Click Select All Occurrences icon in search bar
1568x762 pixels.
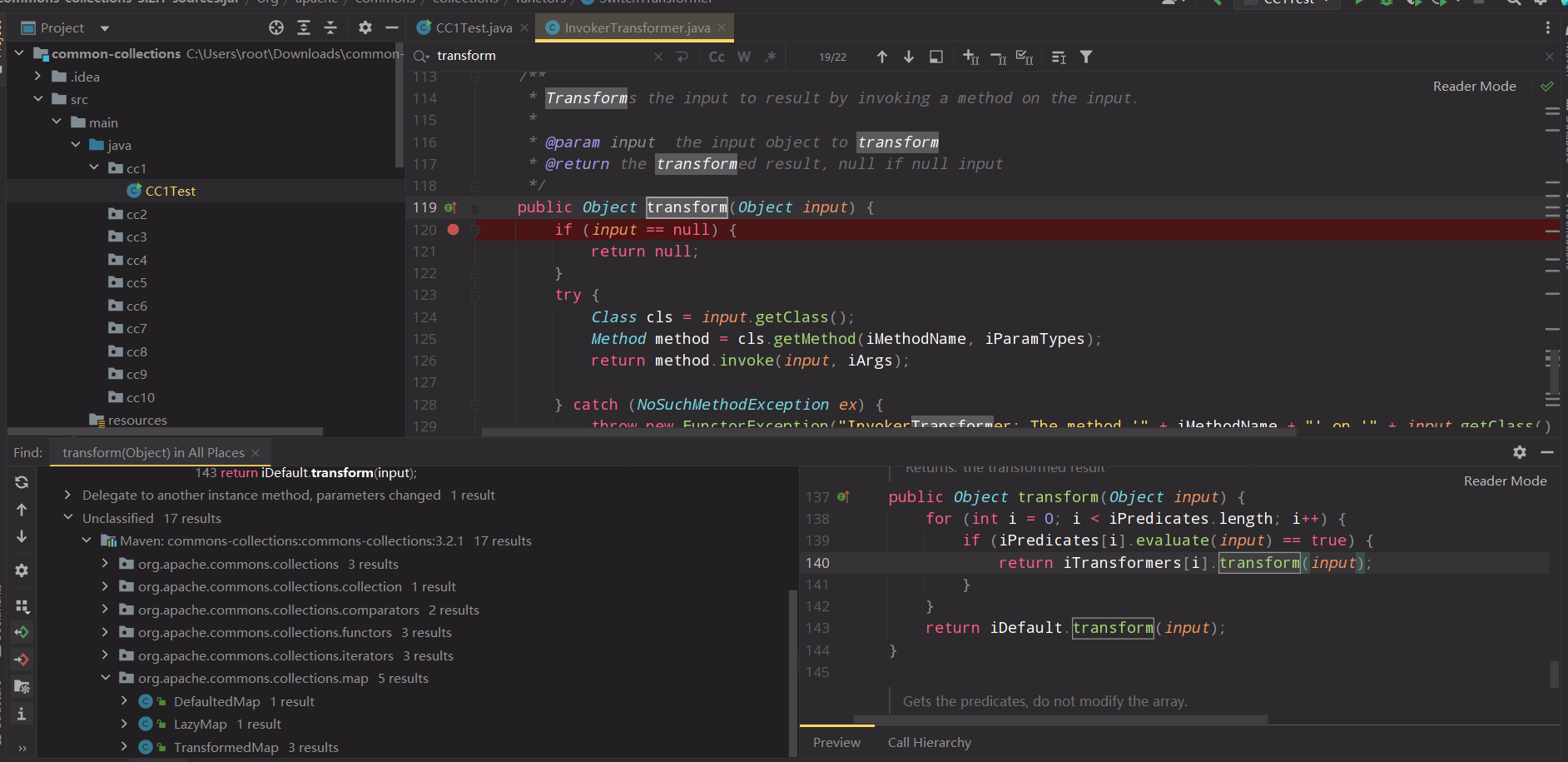pyautogui.click(x=1025, y=57)
